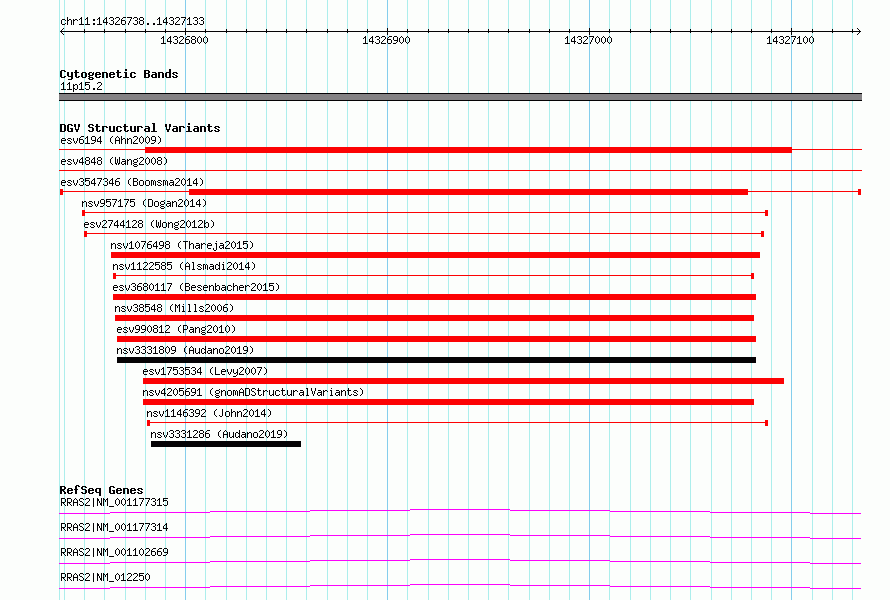Select the esv2744128 thin variant line

coord(424,234)
